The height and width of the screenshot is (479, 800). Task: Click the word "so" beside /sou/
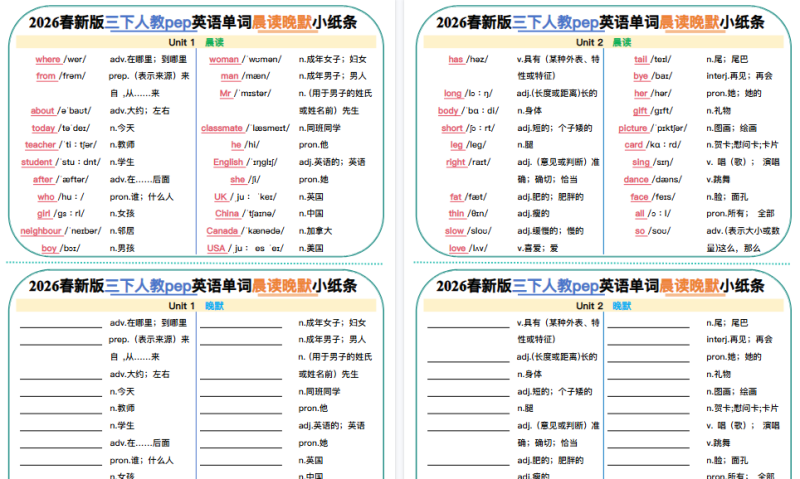[x=640, y=231]
